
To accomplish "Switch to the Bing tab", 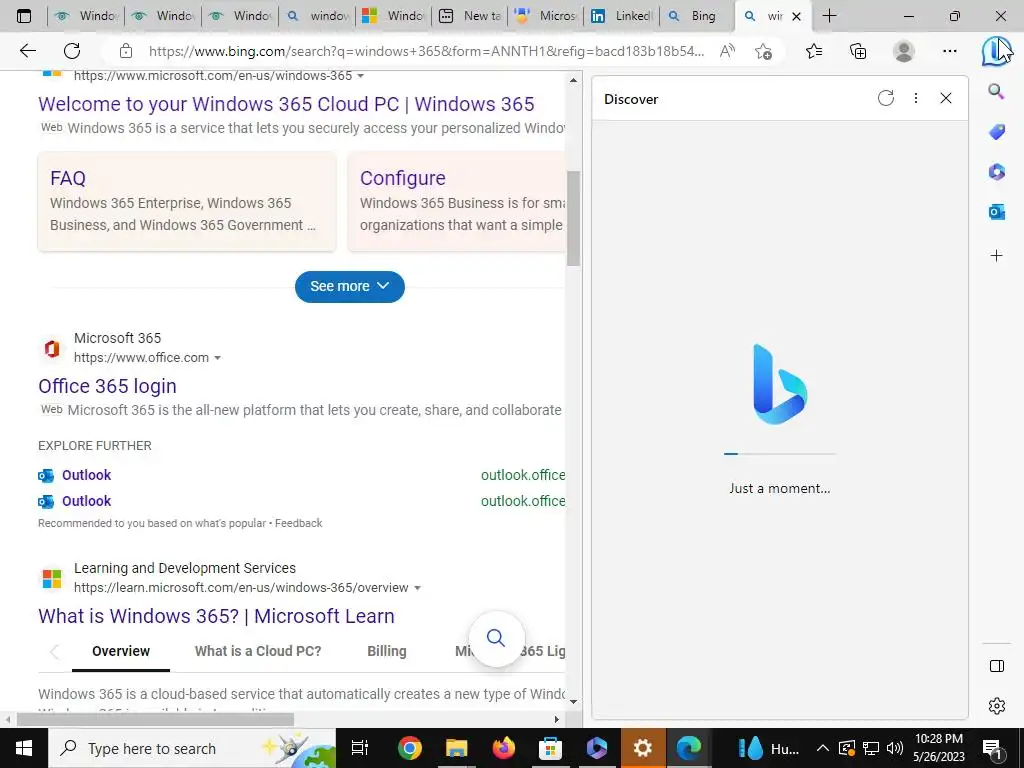I will [x=696, y=16].
